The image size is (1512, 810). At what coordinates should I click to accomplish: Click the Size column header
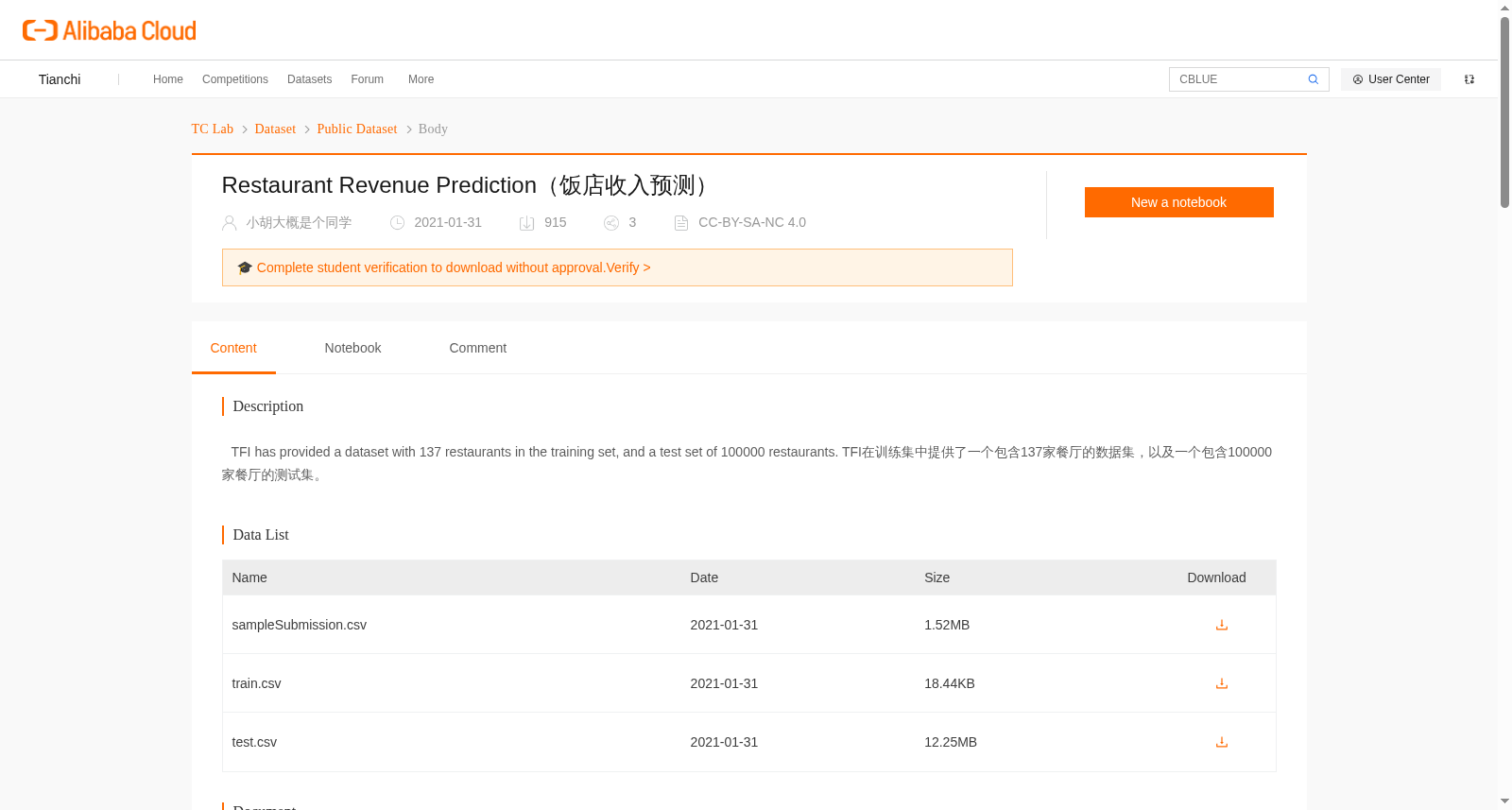click(x=937, y=577)
